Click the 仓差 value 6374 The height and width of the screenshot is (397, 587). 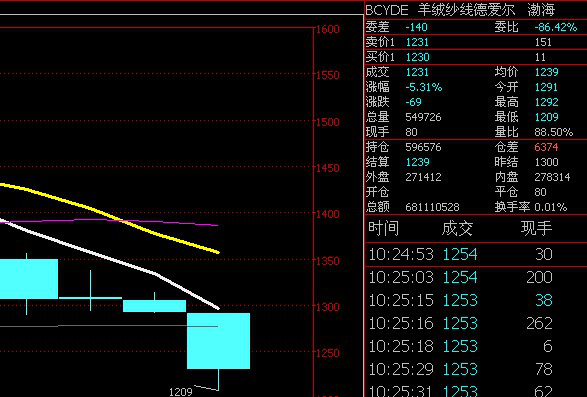click(x=546, y=147)
